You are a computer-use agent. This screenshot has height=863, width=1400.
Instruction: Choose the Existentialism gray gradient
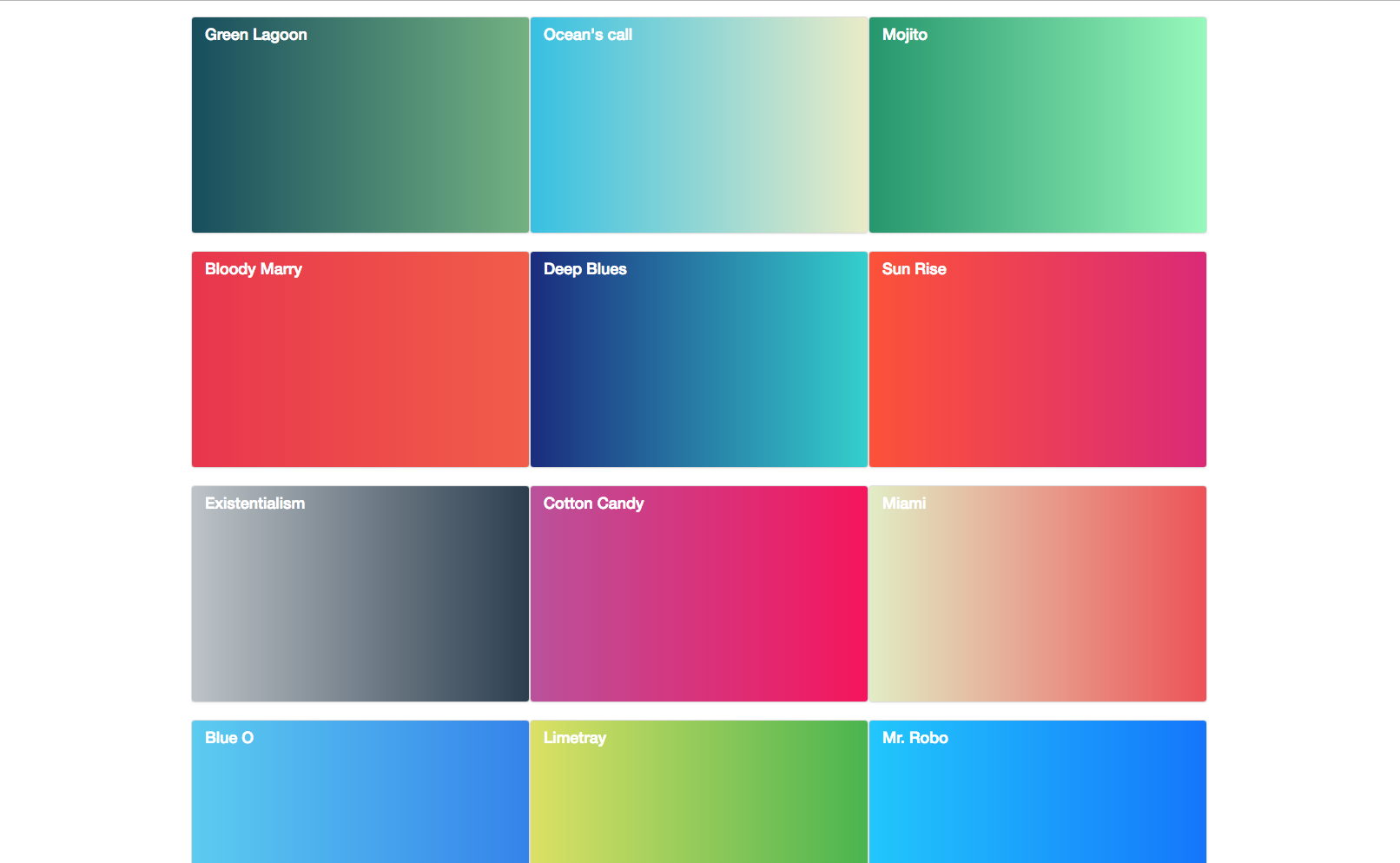360,594
